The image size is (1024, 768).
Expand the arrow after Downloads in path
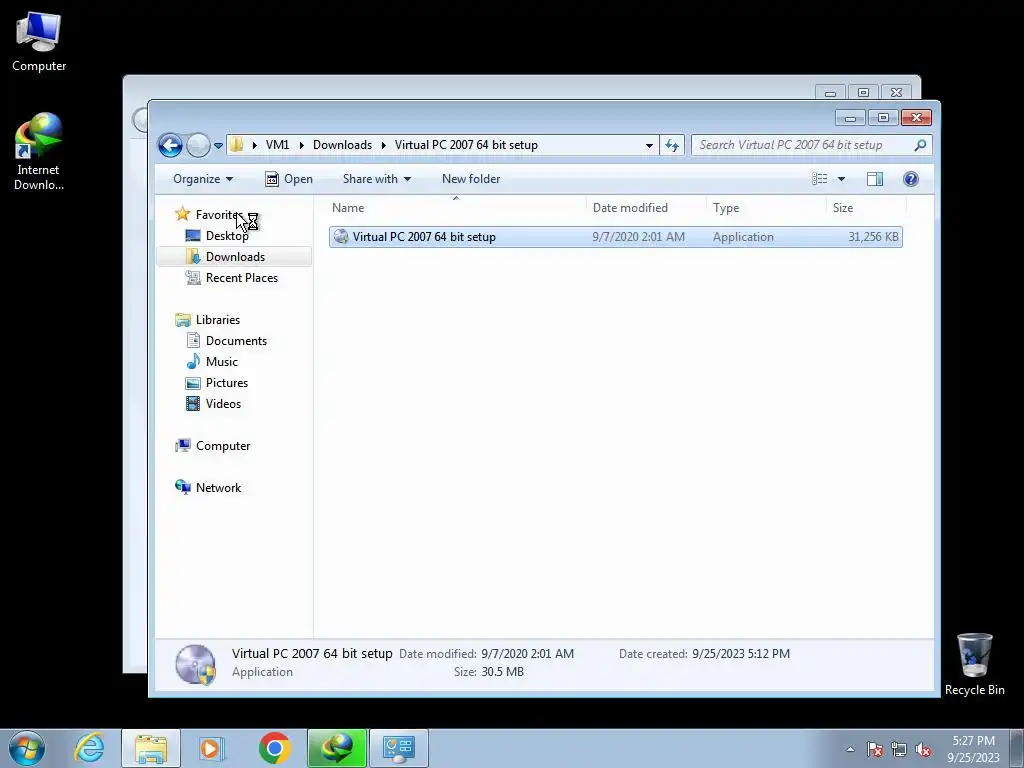[384, 145]
